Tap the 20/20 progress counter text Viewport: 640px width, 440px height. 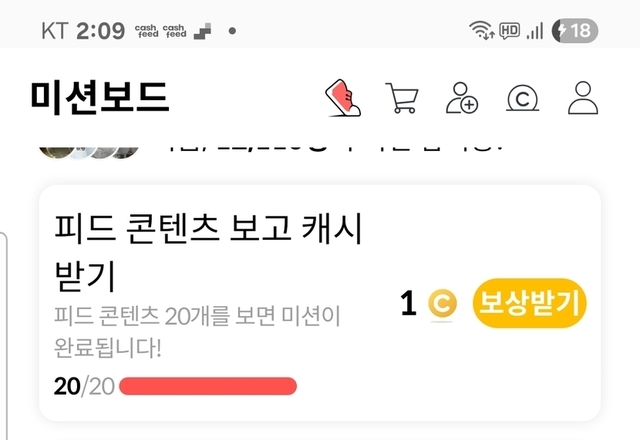tap(84, 386)
